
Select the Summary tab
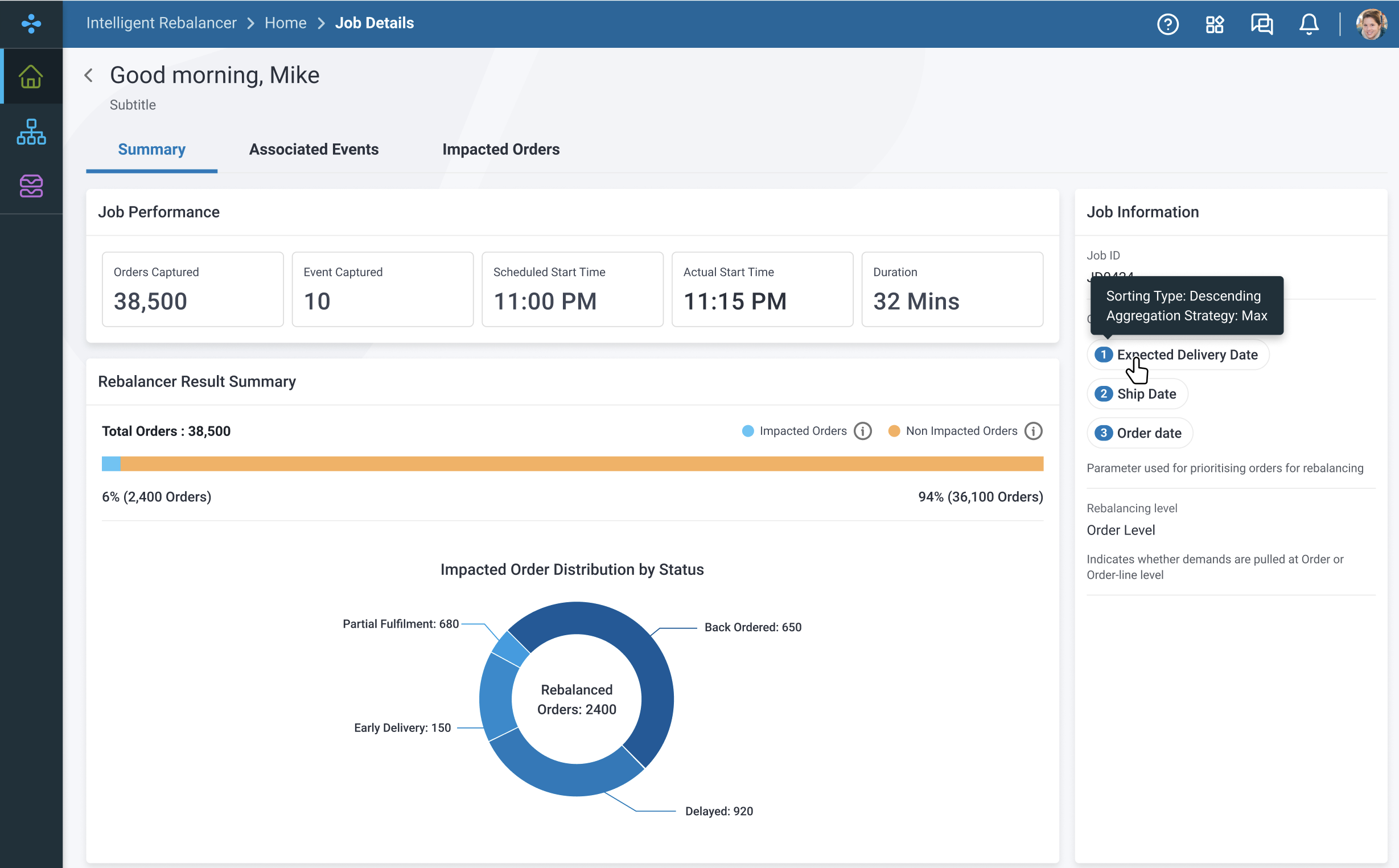(151, 149)
